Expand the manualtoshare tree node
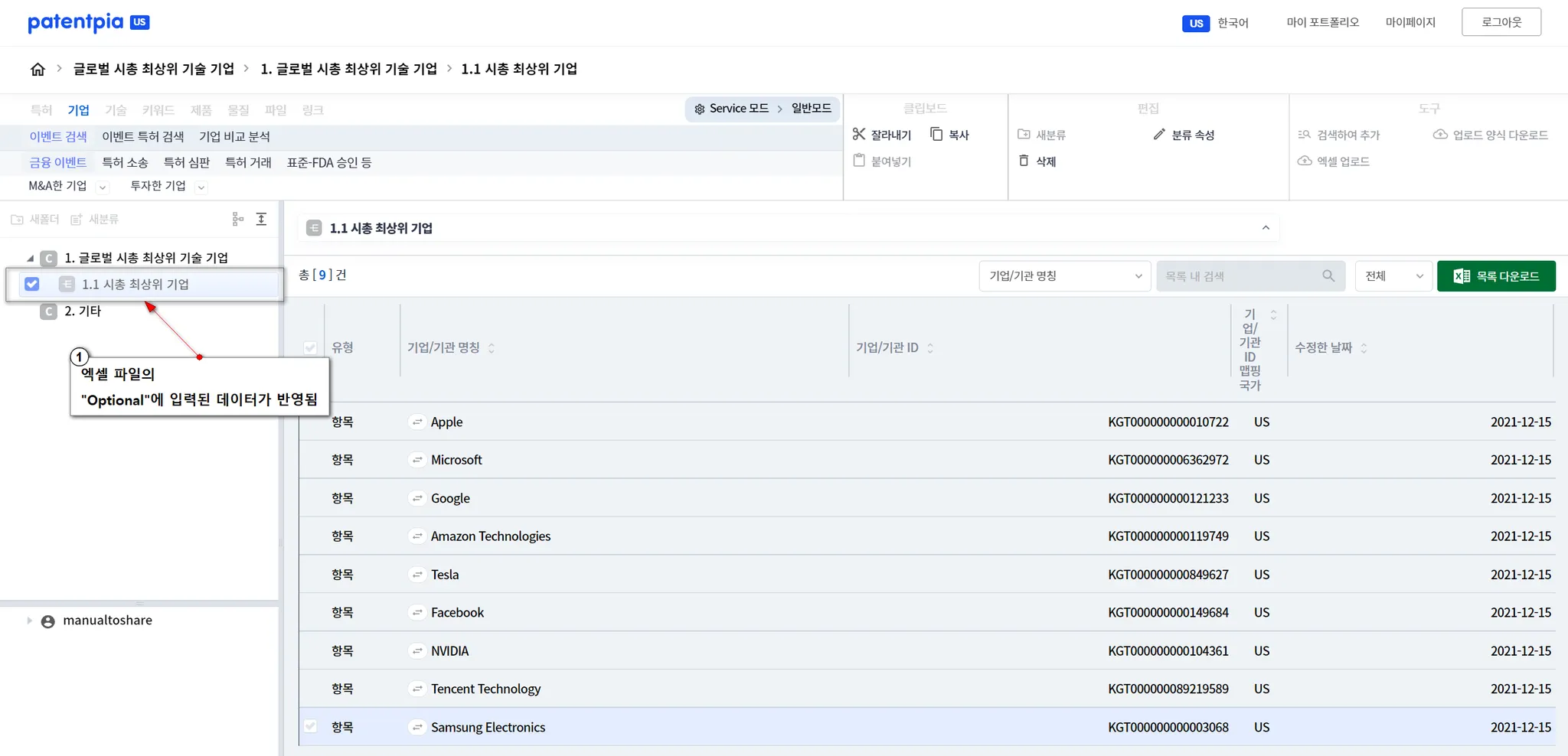 click(29, 621)
